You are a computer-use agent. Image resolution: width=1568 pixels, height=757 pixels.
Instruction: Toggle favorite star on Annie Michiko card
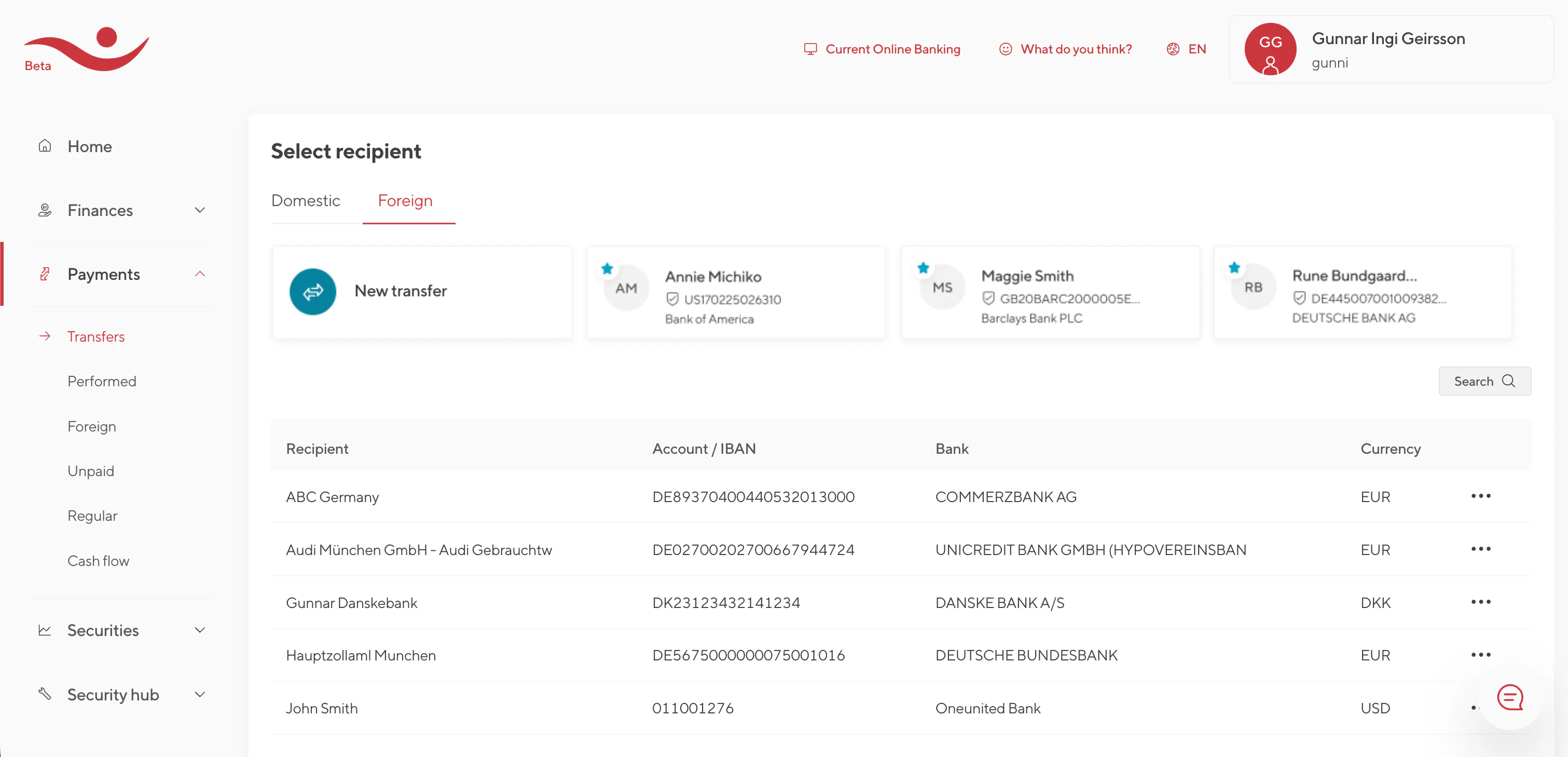coord(607,268)
